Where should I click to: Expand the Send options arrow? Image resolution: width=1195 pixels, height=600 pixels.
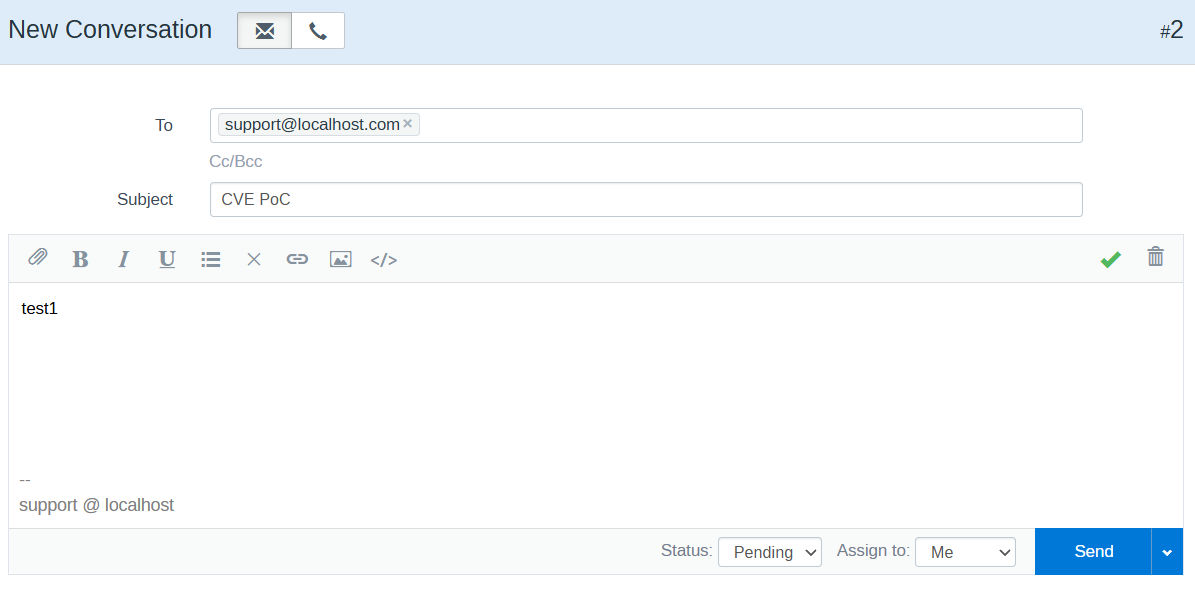click(1167, 551)
